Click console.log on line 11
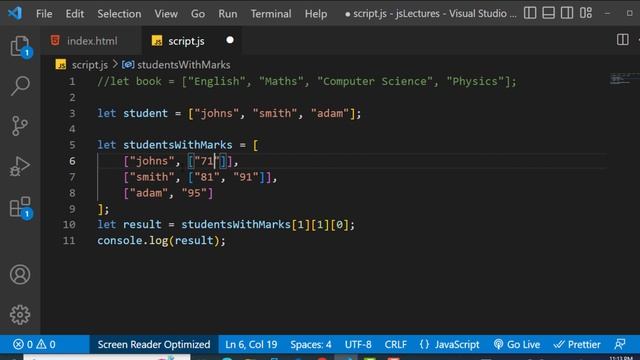This screenshot has height=360, width=640. coord(133,240)
